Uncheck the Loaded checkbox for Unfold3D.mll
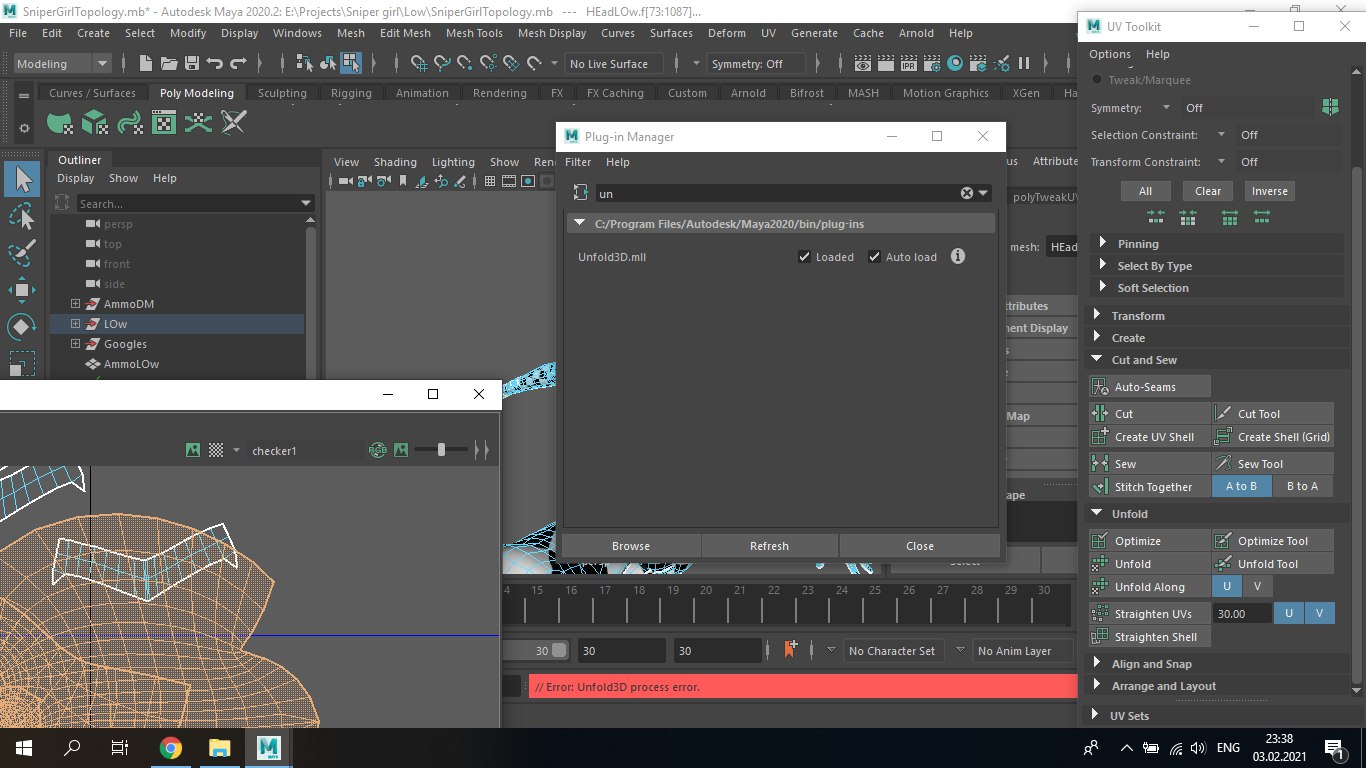 point(804,257)
